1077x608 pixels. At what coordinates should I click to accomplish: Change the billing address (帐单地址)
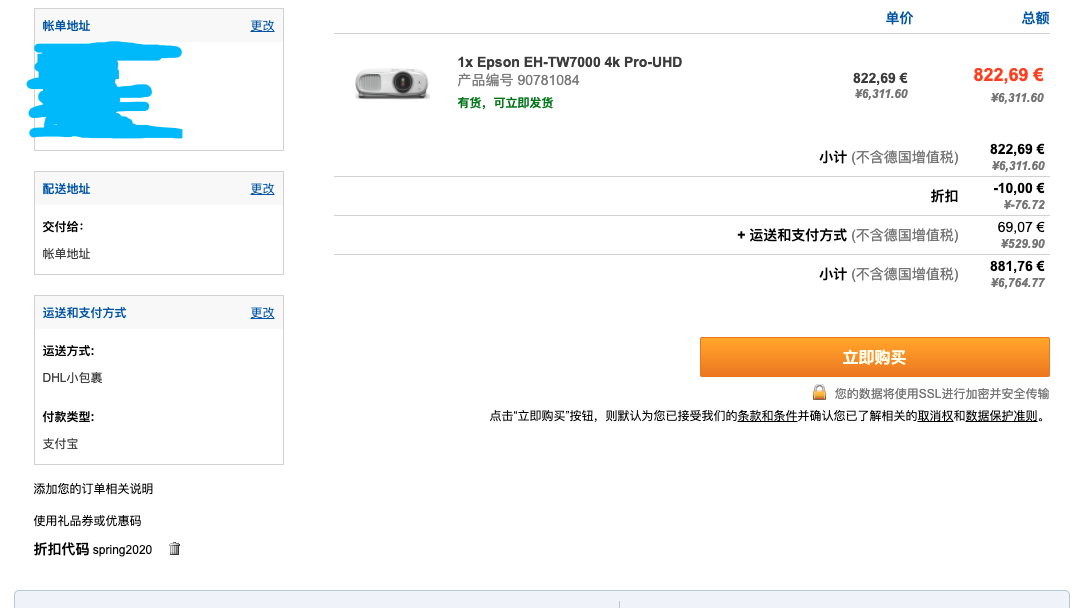(262, 25)
